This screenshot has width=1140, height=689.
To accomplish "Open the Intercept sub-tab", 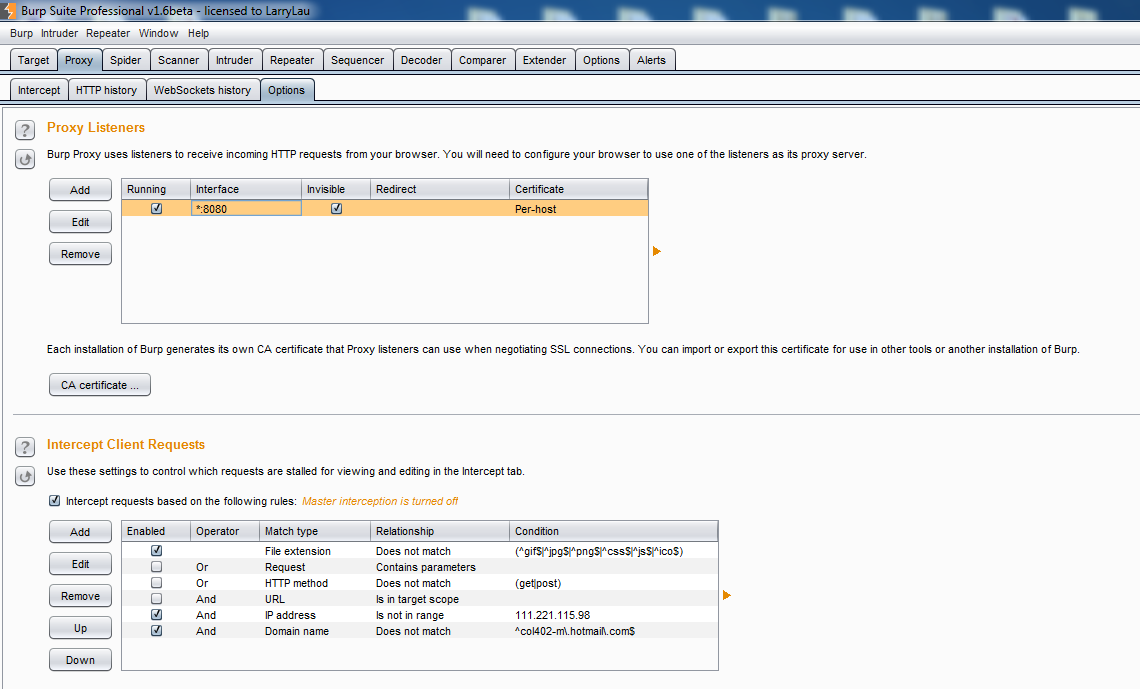I will pos(39,90).
